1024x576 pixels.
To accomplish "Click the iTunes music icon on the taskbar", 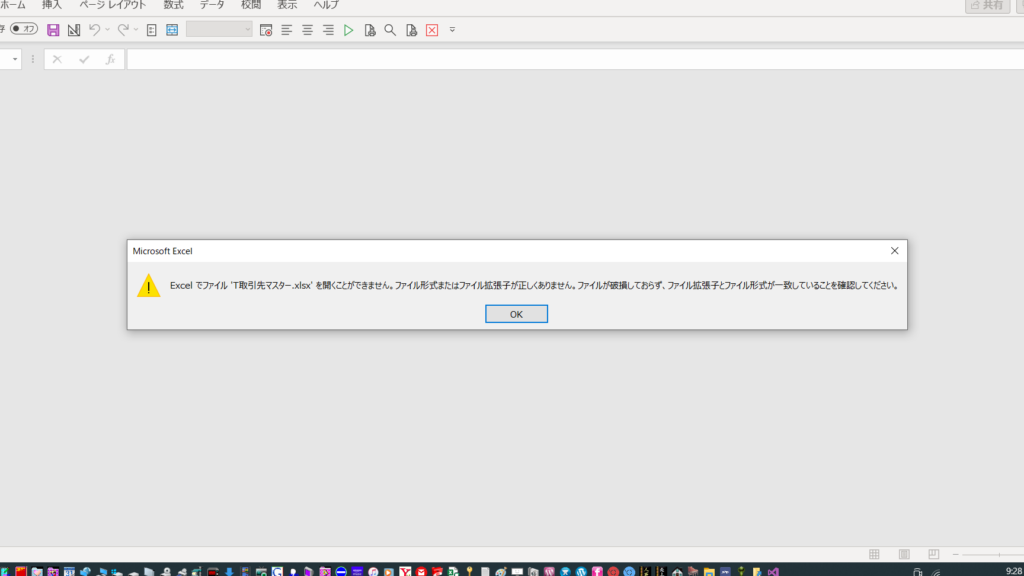I will tap(373, 571).
